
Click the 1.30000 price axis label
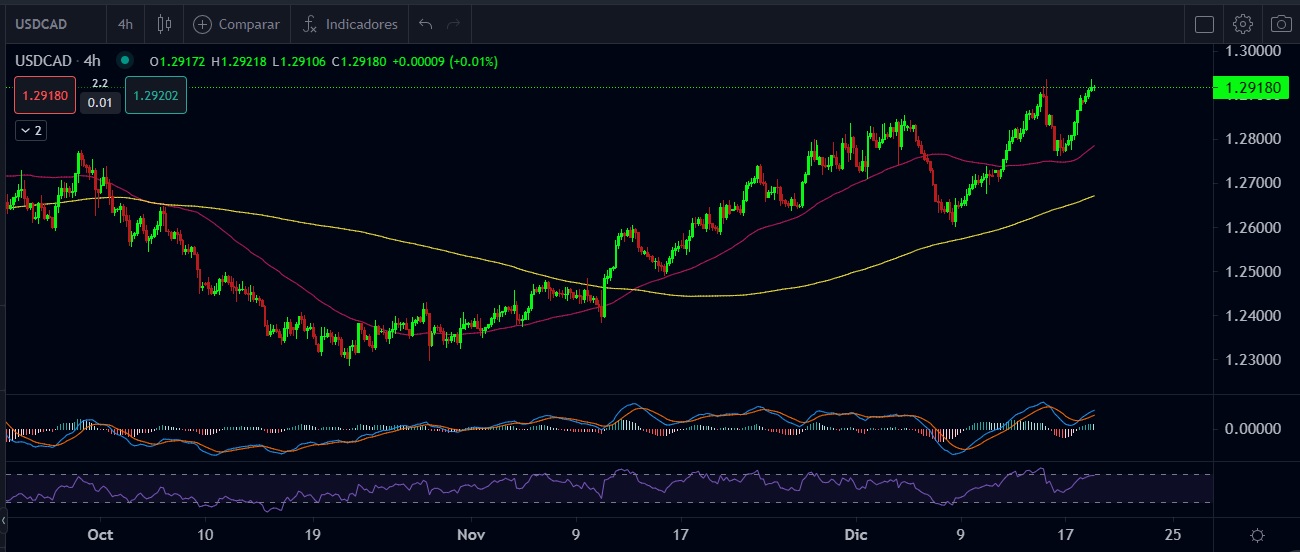1252,50
